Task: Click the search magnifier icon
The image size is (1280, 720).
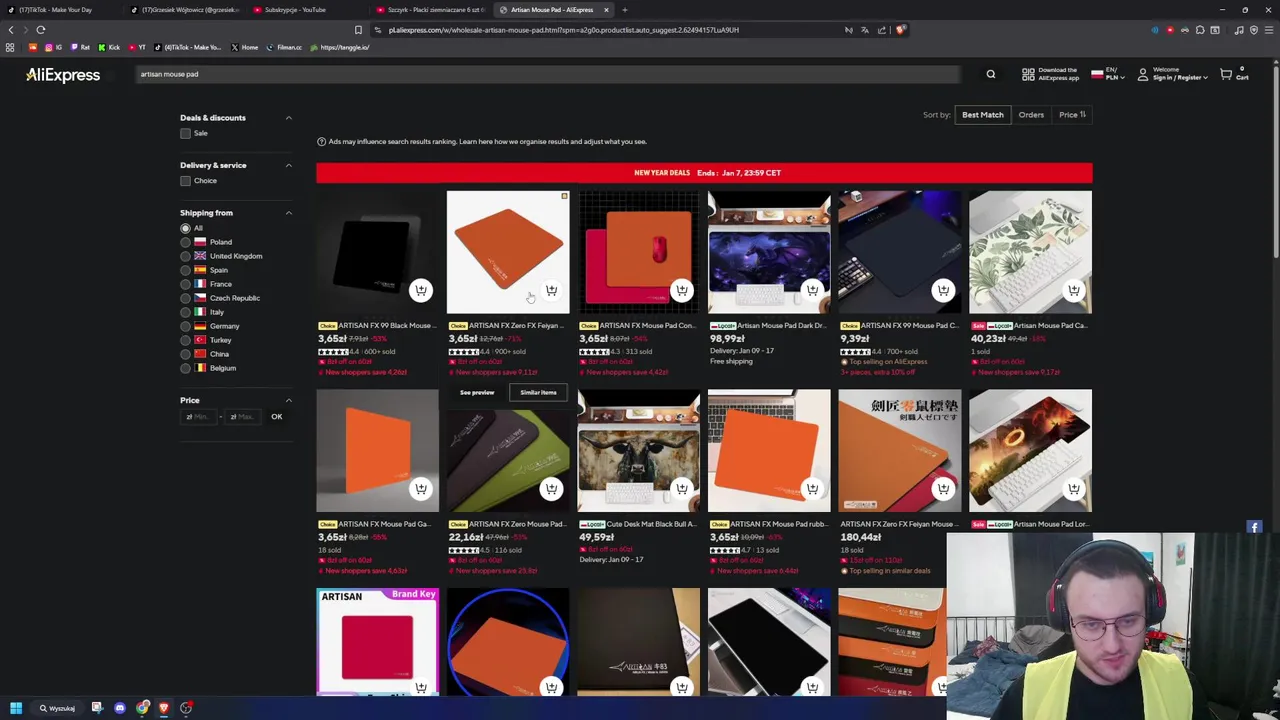Action: pos(991,74)
